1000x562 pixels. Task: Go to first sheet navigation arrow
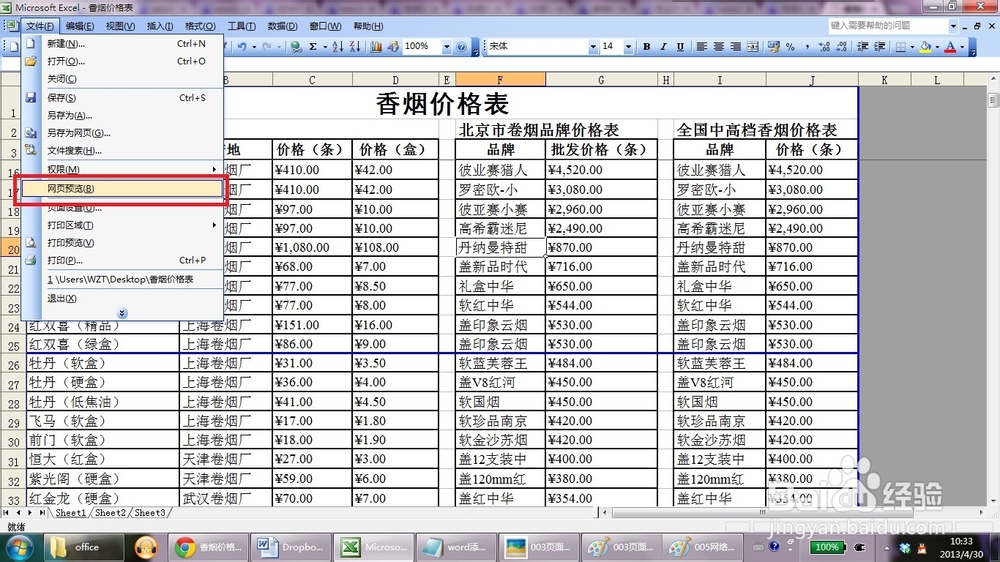click(6, 513)
